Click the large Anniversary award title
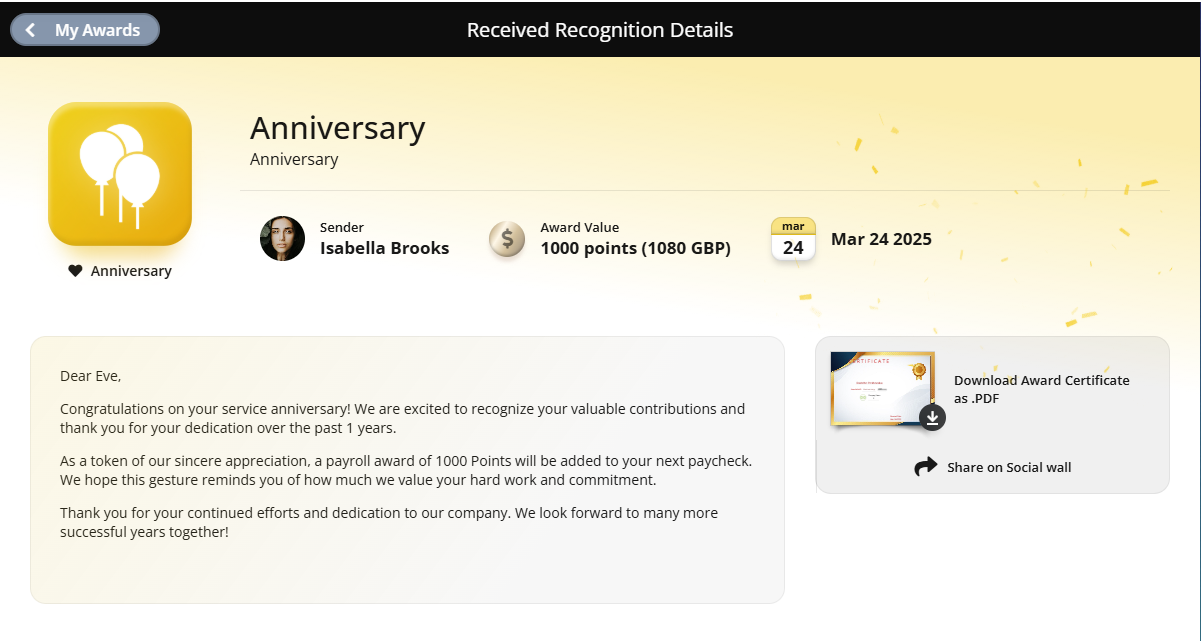Viewport: 1201px width, 641px height. tap(338, 128)
